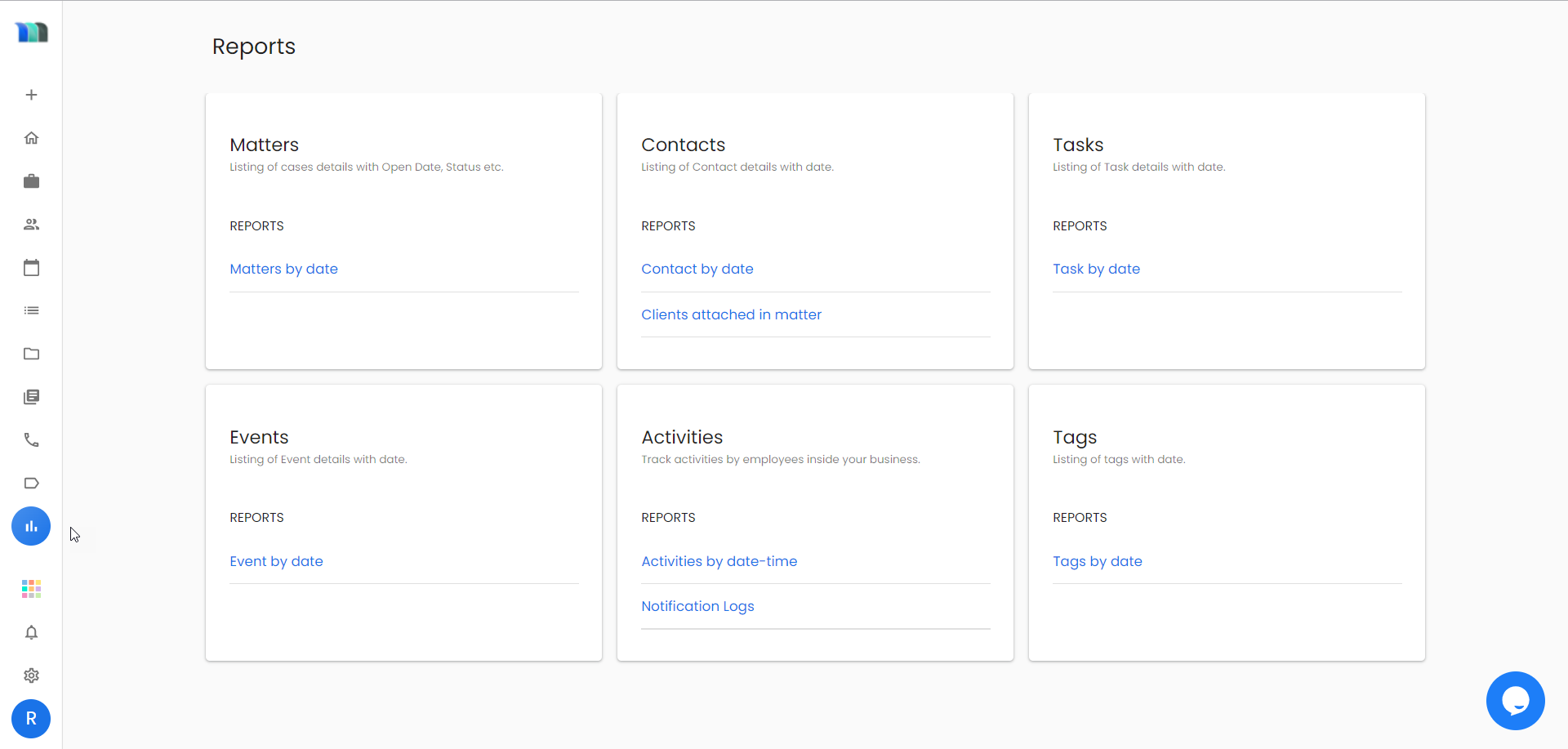Click the create new plus icon
The width and height of the screenshot is (1568, 749).
(x=31, y=94)
